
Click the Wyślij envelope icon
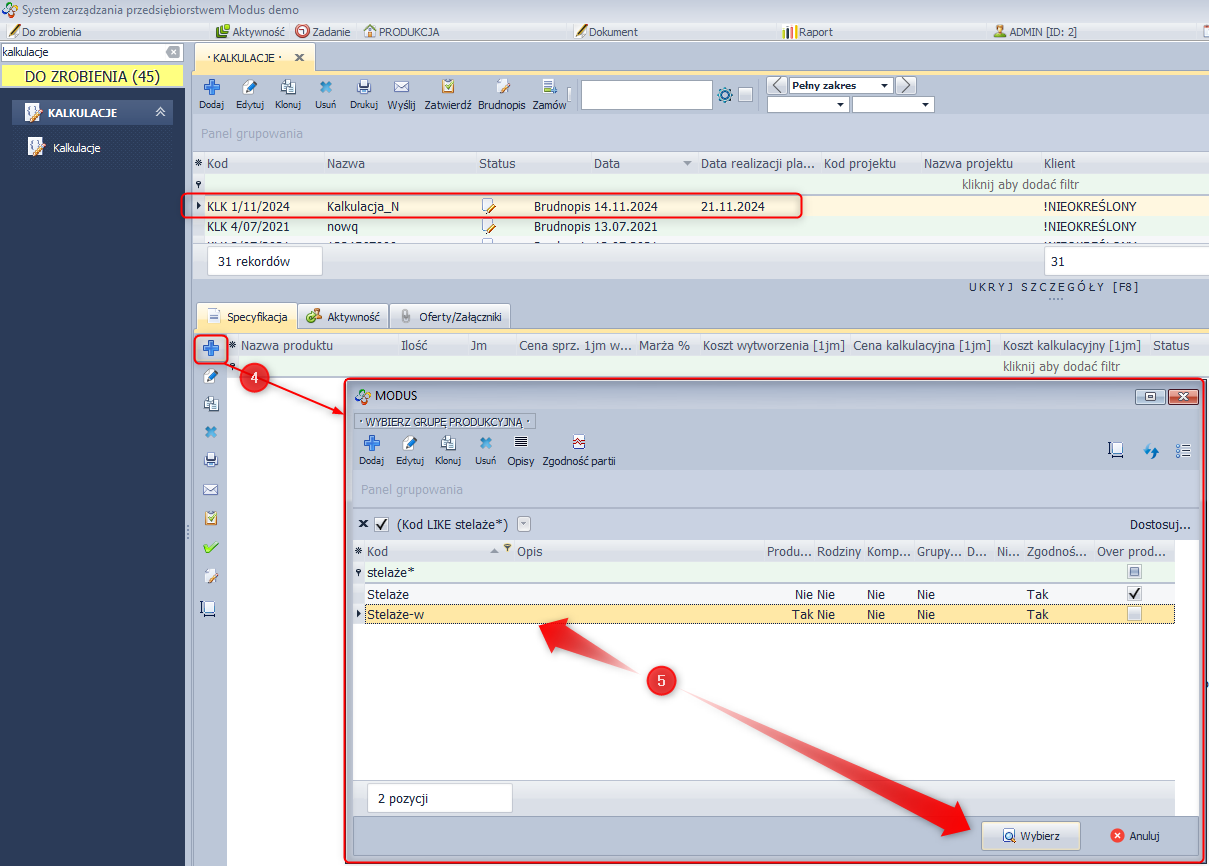point(401,88)
